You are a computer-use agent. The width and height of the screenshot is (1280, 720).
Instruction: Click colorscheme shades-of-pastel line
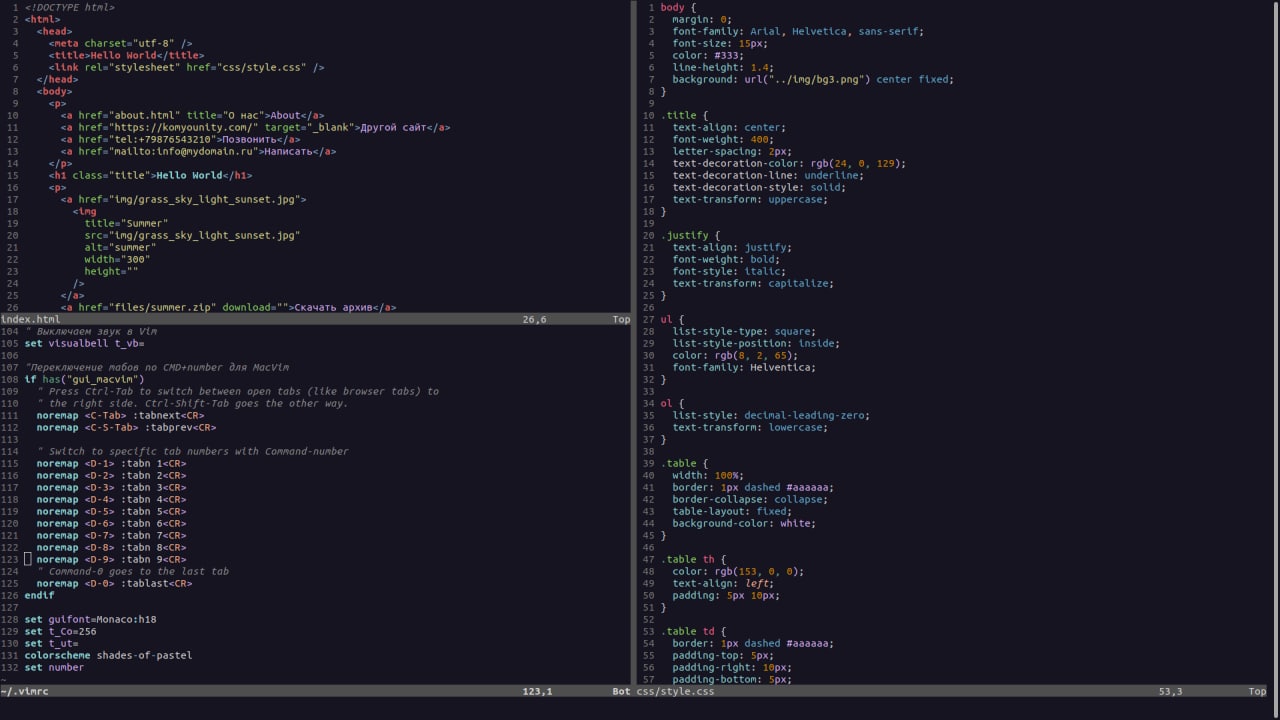[x=108, y=655]
